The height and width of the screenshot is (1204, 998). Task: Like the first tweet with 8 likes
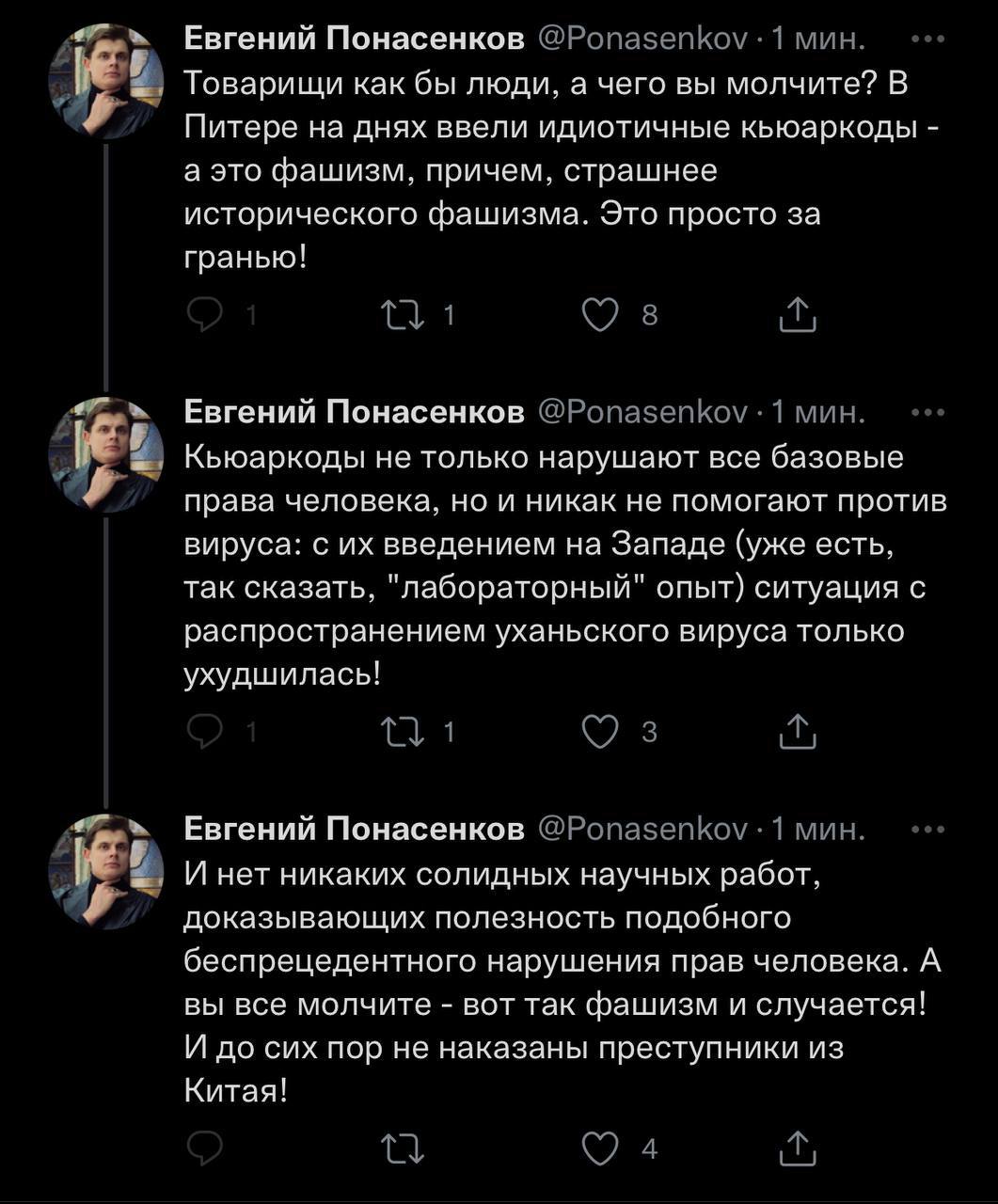[x=598, y=315]
